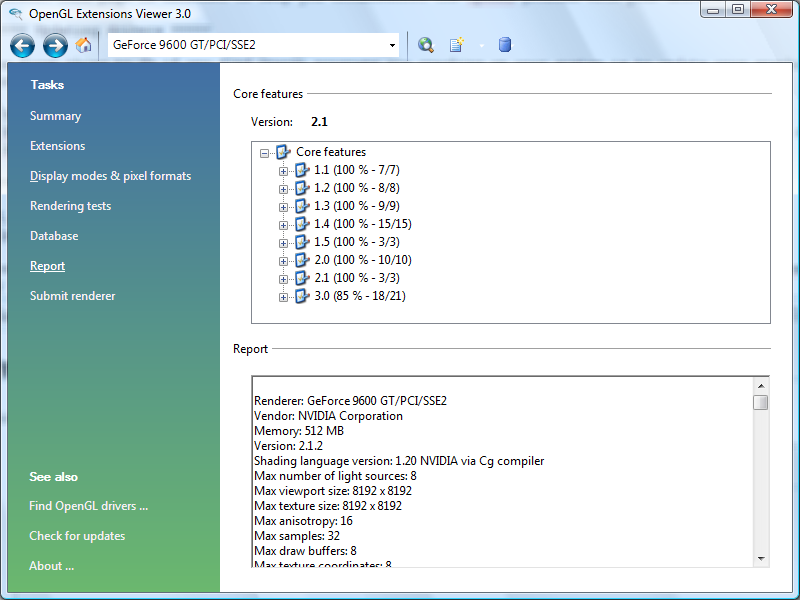Go to Rendering tests
The height and width of the screenshot is (600, 800).
(x=70, y=206)
